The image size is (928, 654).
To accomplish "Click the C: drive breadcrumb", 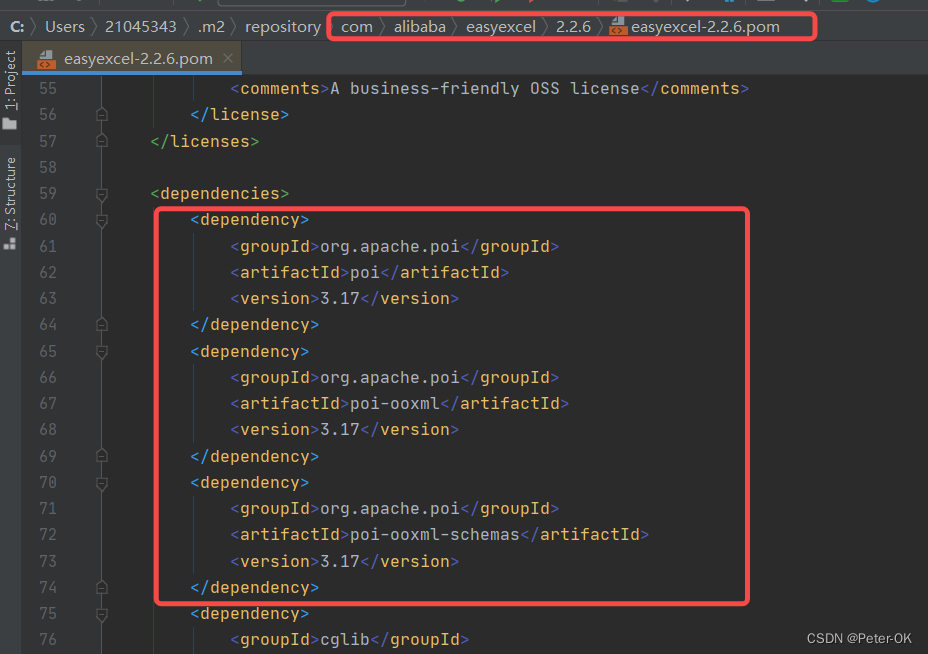I will pos(17,26).
